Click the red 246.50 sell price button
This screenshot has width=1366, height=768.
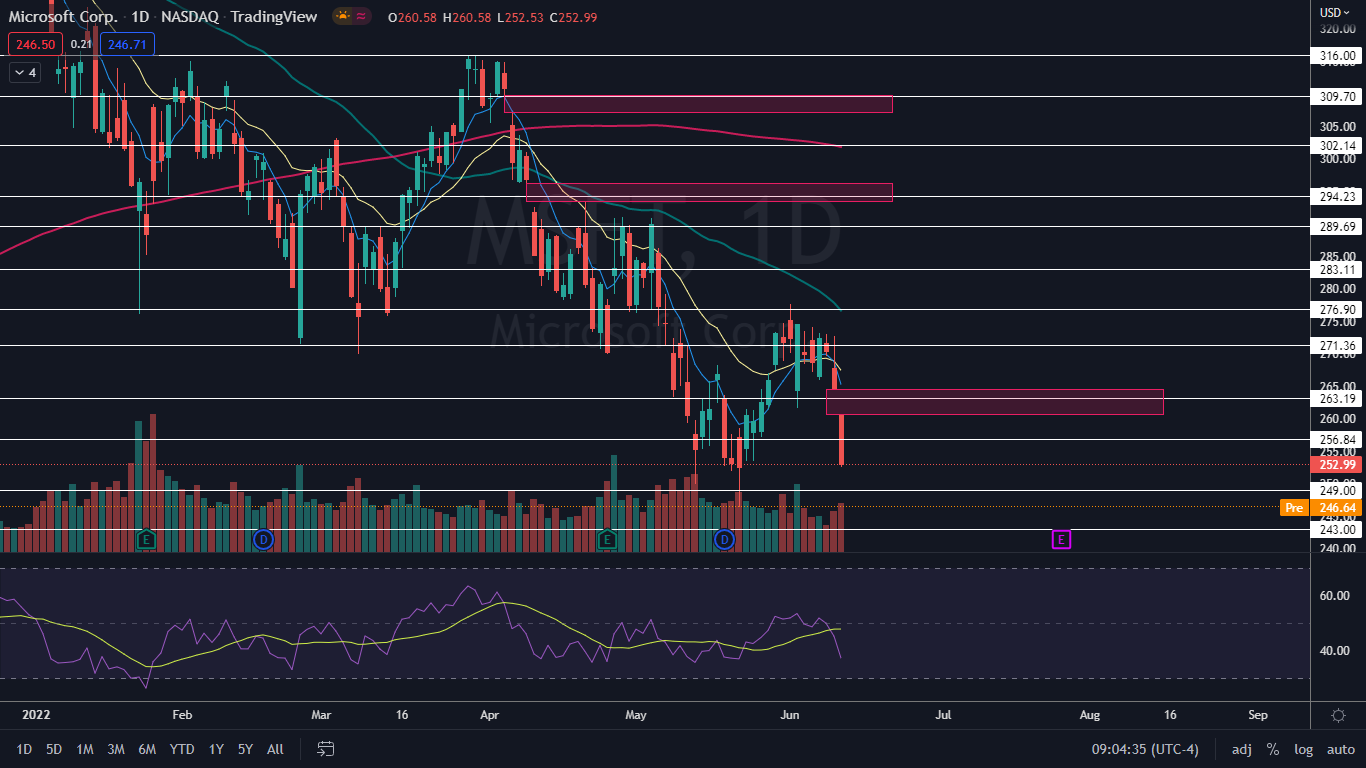pyautogui.click(x=36, y=43)
